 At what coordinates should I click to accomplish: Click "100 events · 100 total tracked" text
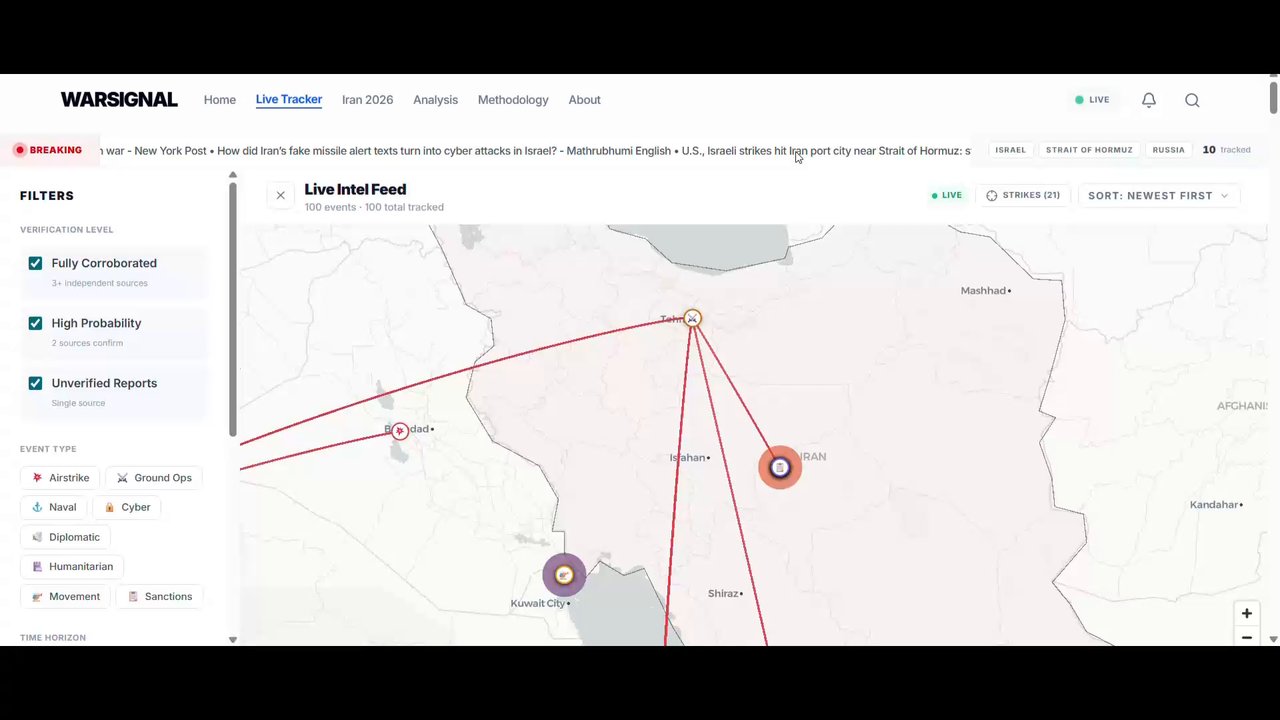click(x=374, y=207)
